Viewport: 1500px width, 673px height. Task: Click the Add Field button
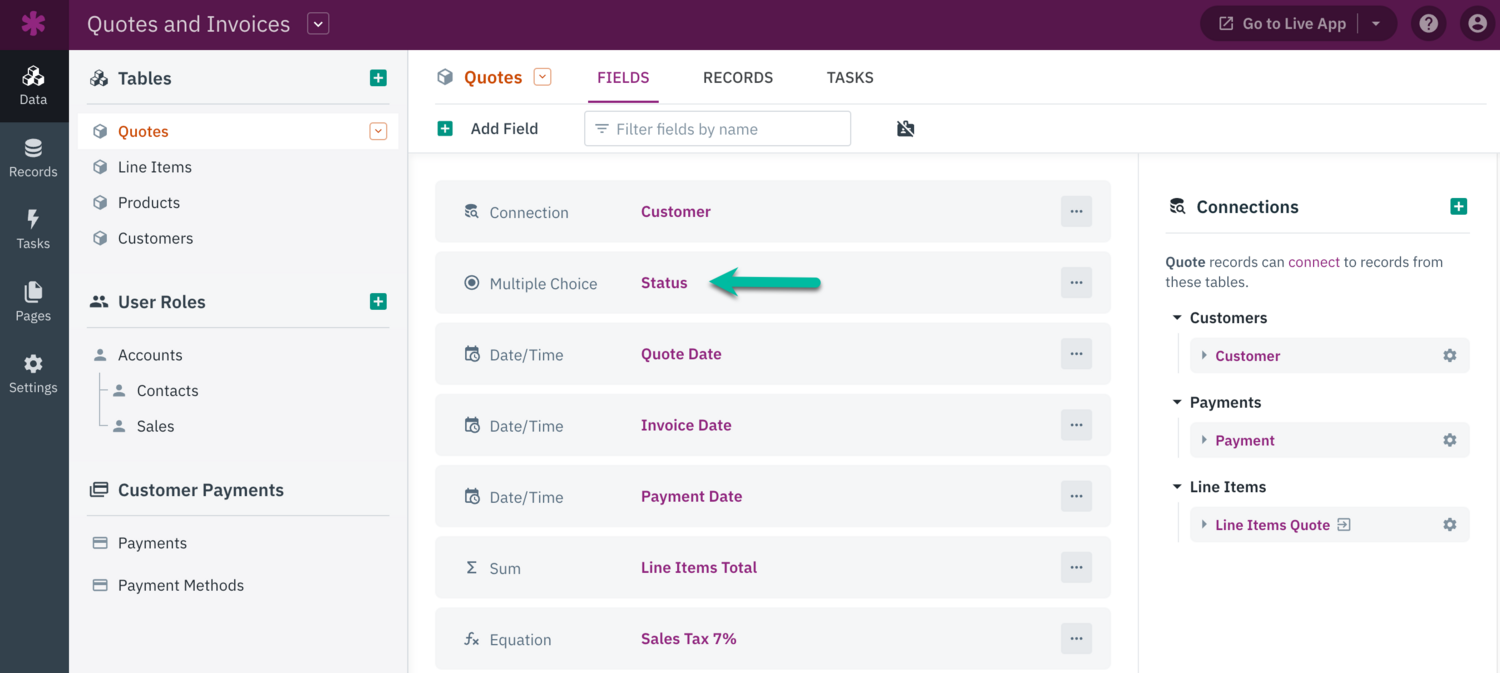488,129
